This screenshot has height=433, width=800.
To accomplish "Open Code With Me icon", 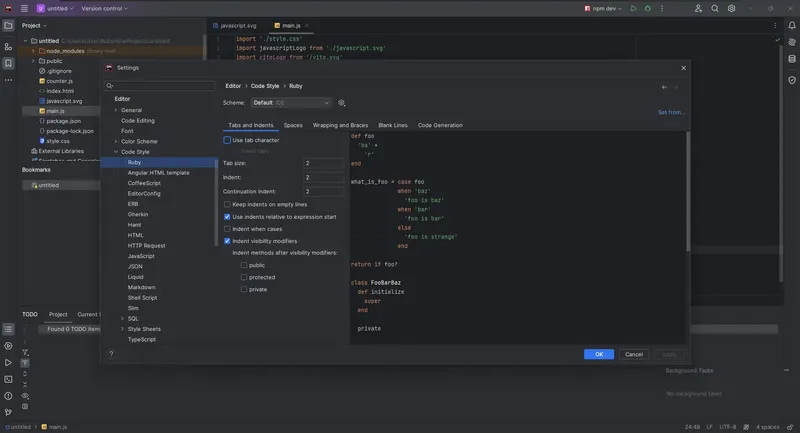I will [698, 9].
